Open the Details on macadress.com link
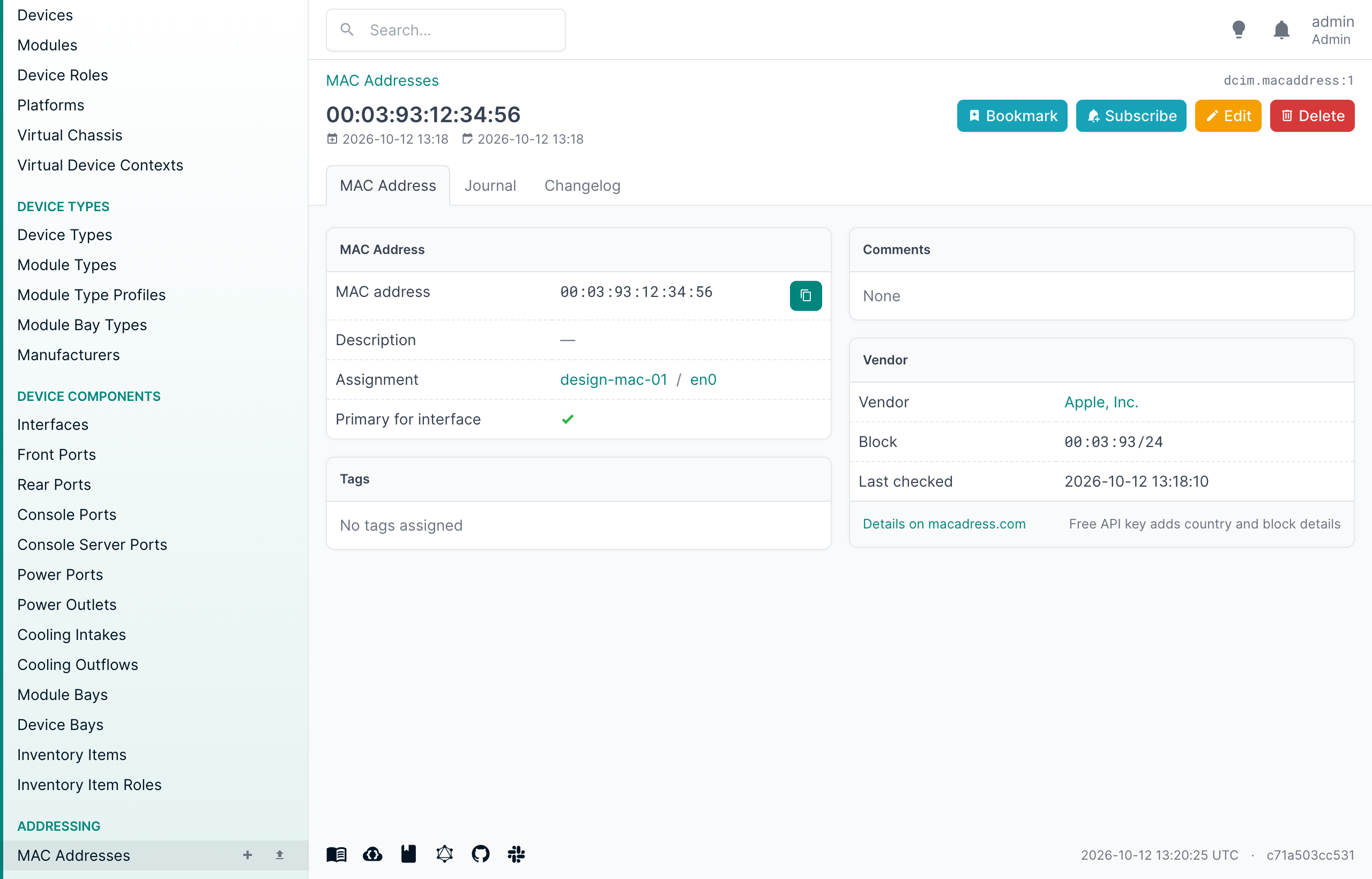This screenshot has width=1372, height=879. tap(944, 524)
